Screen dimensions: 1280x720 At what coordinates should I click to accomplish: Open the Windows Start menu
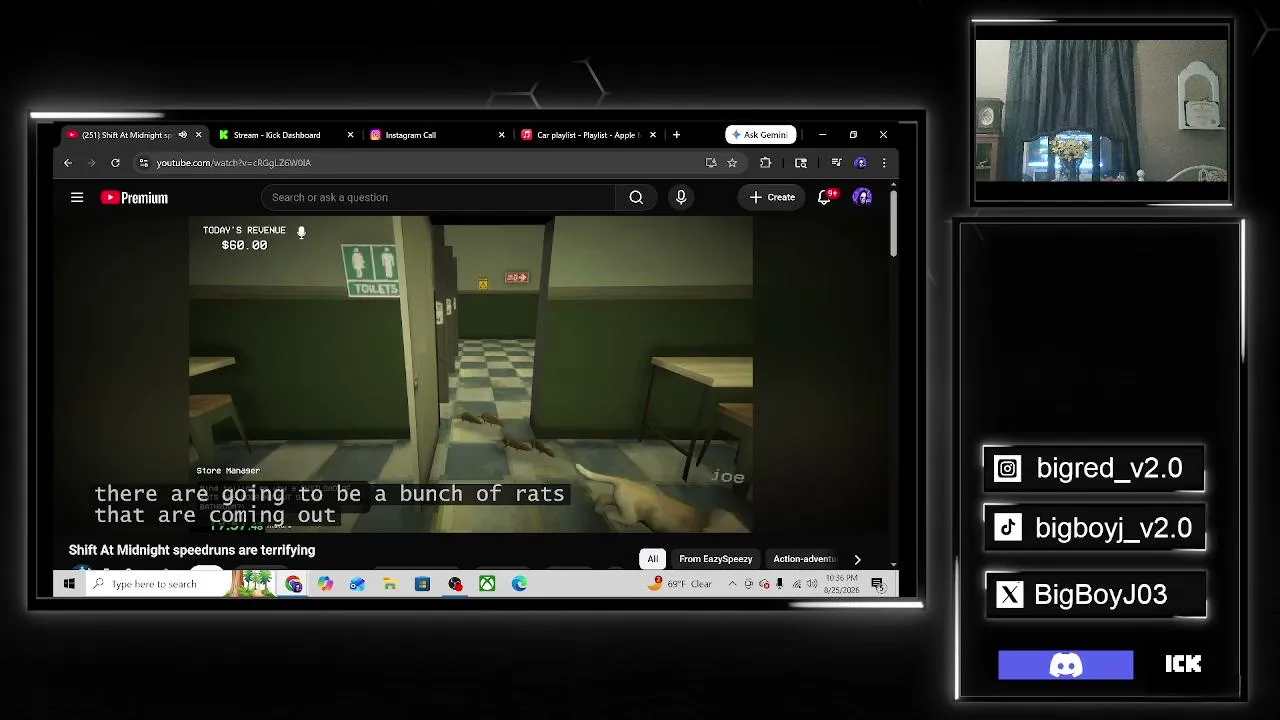click(x=69, y=584)
